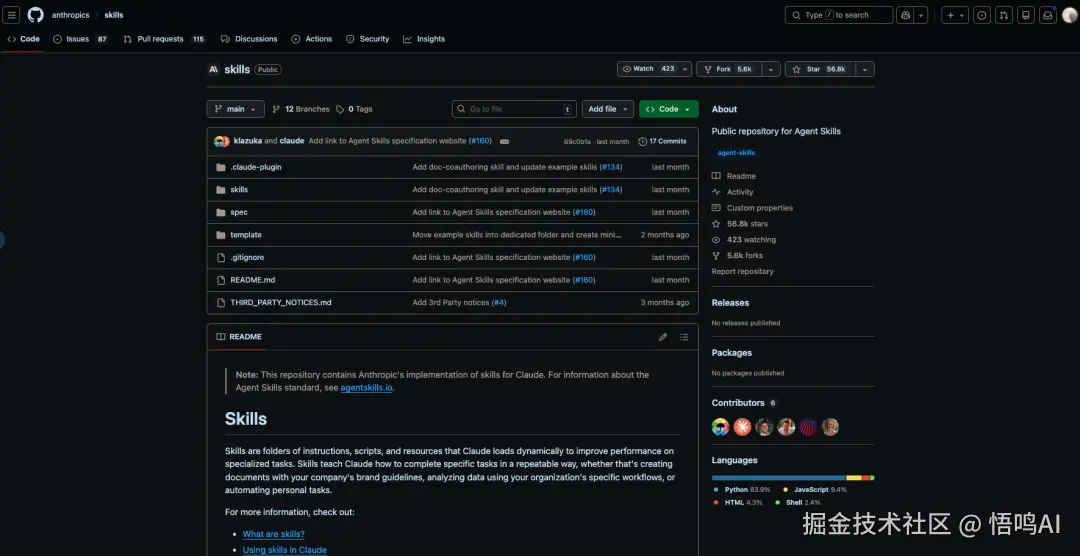Screen dimensions: 1080x556
Task: Click Report repository link
Action: 742,271
